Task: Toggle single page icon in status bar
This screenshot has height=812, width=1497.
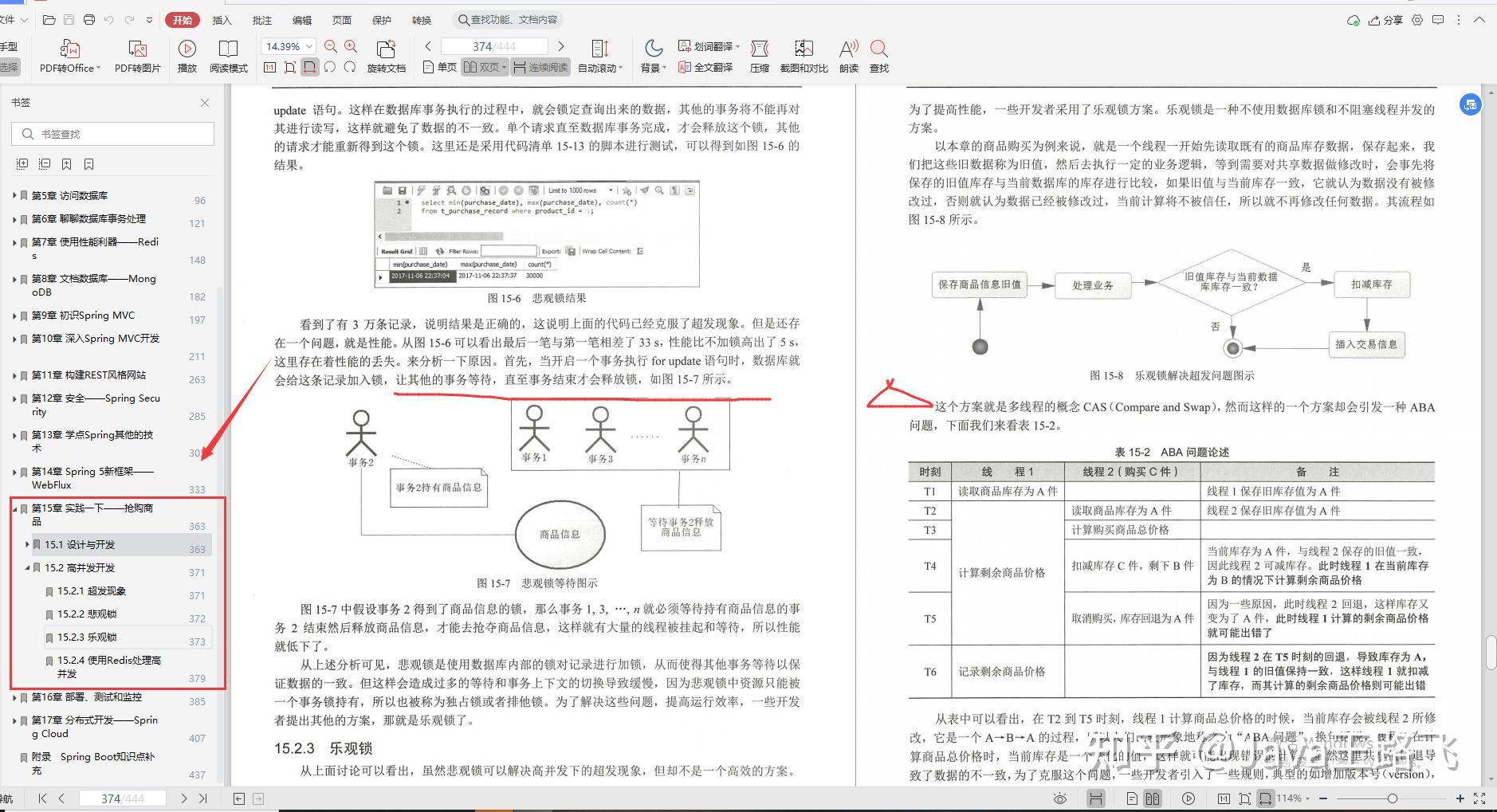Action: [1132, 798]
